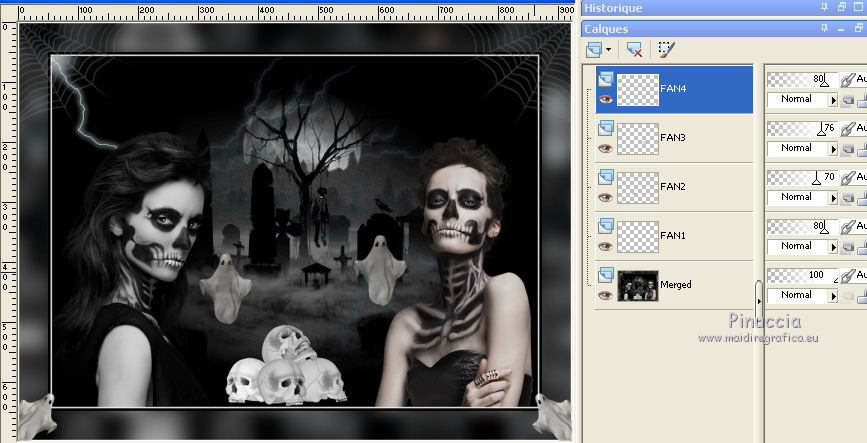Click the raster layer type icon of FAN2
The height and width of the screenshot is (443, 867).
coord(605,177)
